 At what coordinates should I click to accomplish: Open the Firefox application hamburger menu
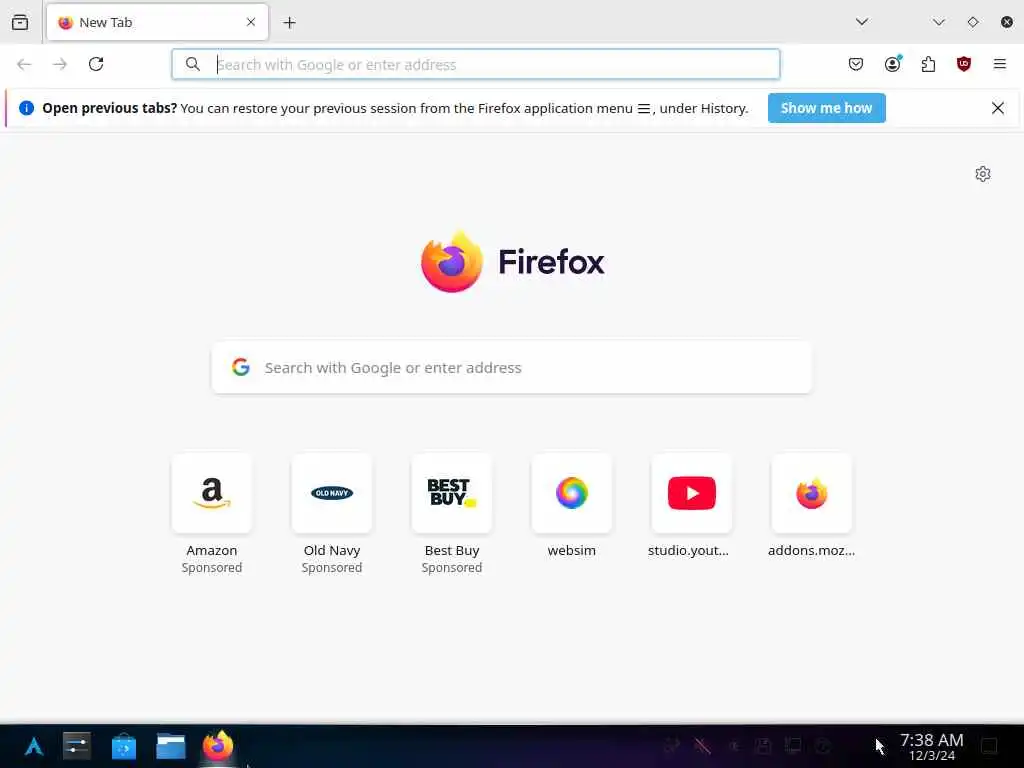tap(1000, 64)
